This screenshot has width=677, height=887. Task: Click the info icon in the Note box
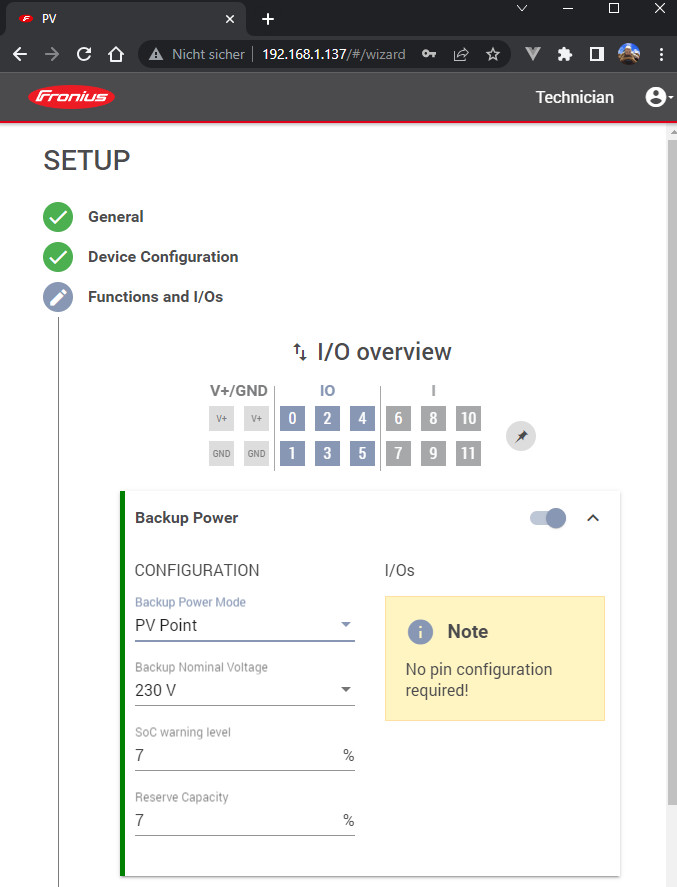pos(422,632)
